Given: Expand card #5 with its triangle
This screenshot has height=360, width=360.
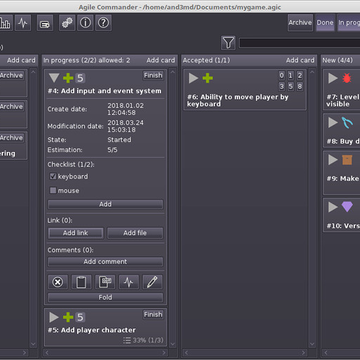Looking at the screenshot, I should 54,317.
